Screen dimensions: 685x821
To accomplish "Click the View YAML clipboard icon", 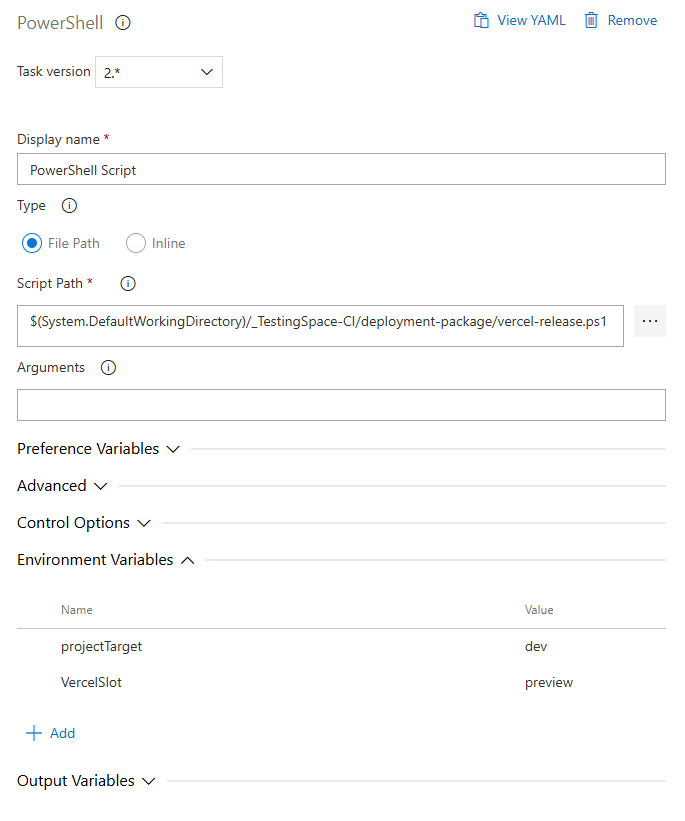I will click(x=482, y=20).
